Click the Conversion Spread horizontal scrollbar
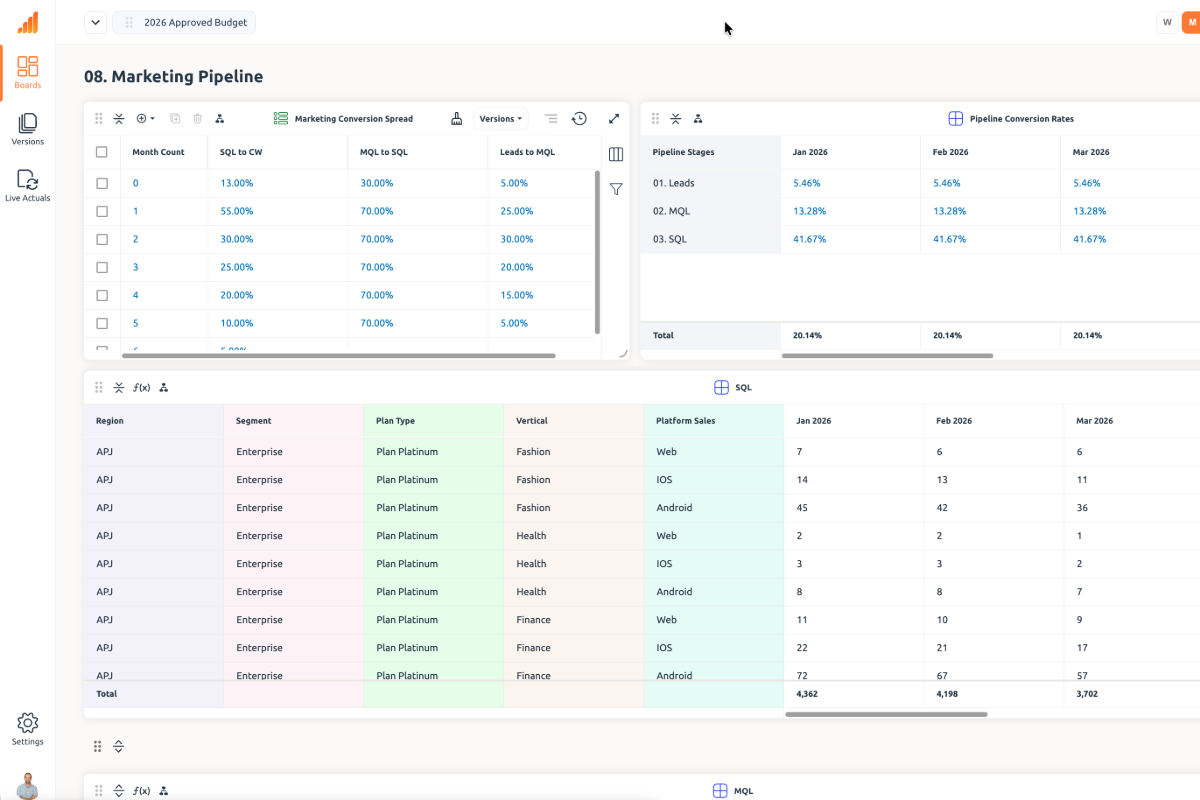Viewport: 1200px width, 800px height. pos(338,355)
